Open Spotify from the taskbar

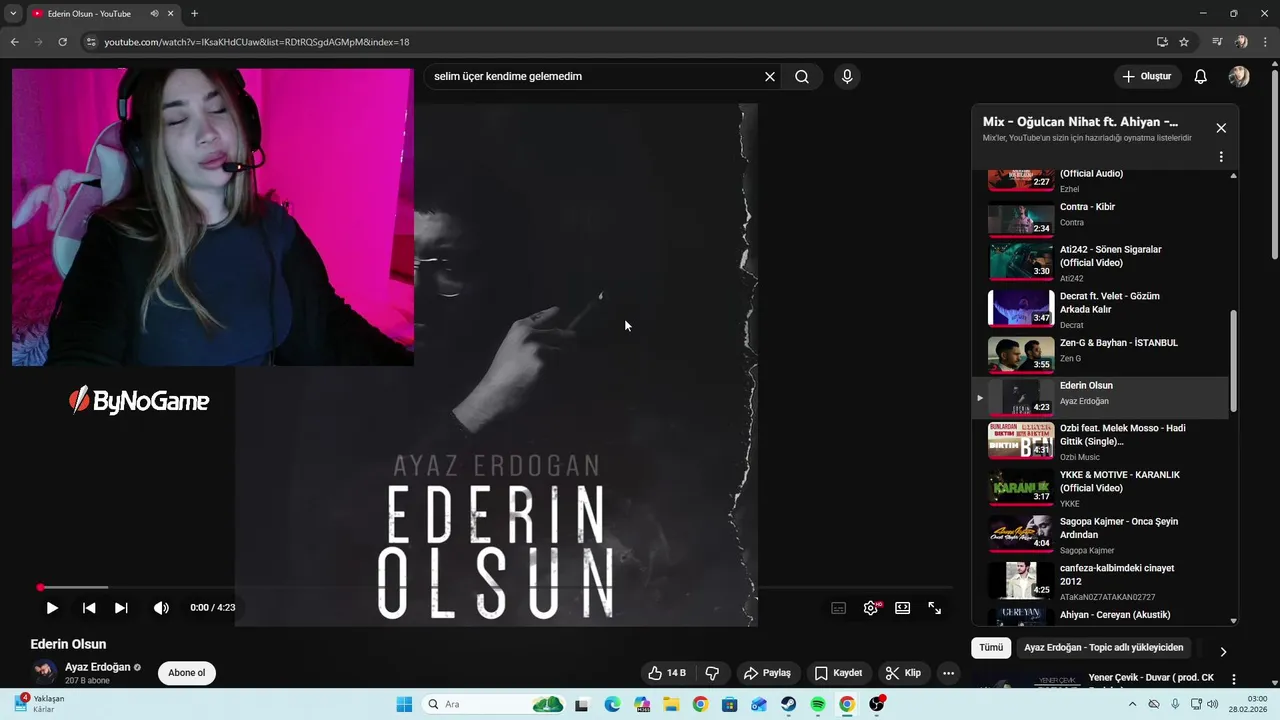(x=818, y=704)
